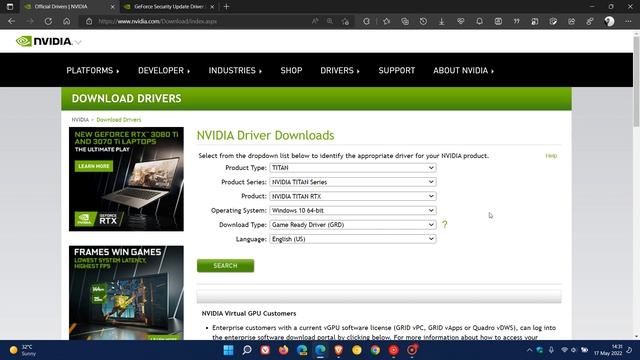Open the Product Series dropdown

(x=353, y=182)
